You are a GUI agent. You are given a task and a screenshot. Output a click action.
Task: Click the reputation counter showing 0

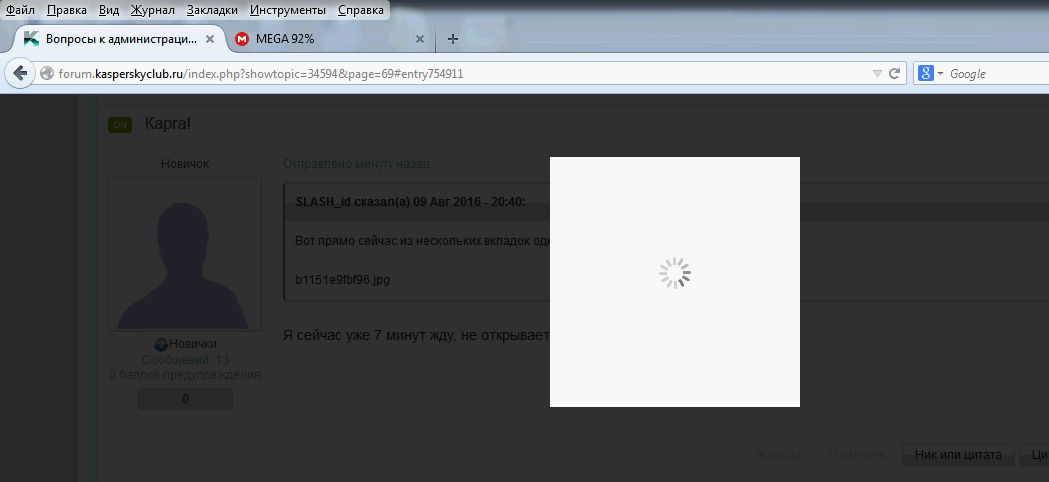tap(185, 399)
